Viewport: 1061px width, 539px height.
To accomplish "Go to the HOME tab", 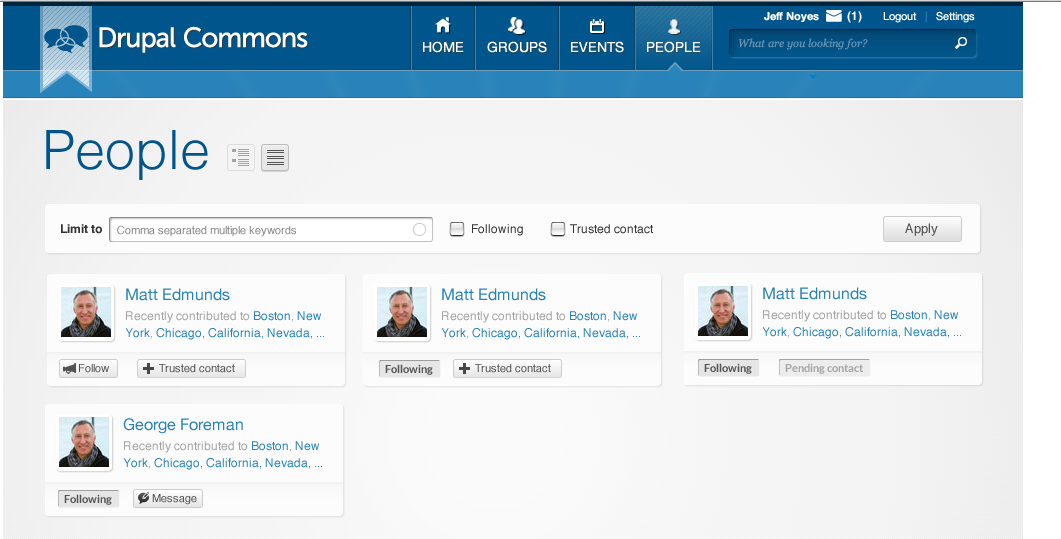I will point(443,37).
